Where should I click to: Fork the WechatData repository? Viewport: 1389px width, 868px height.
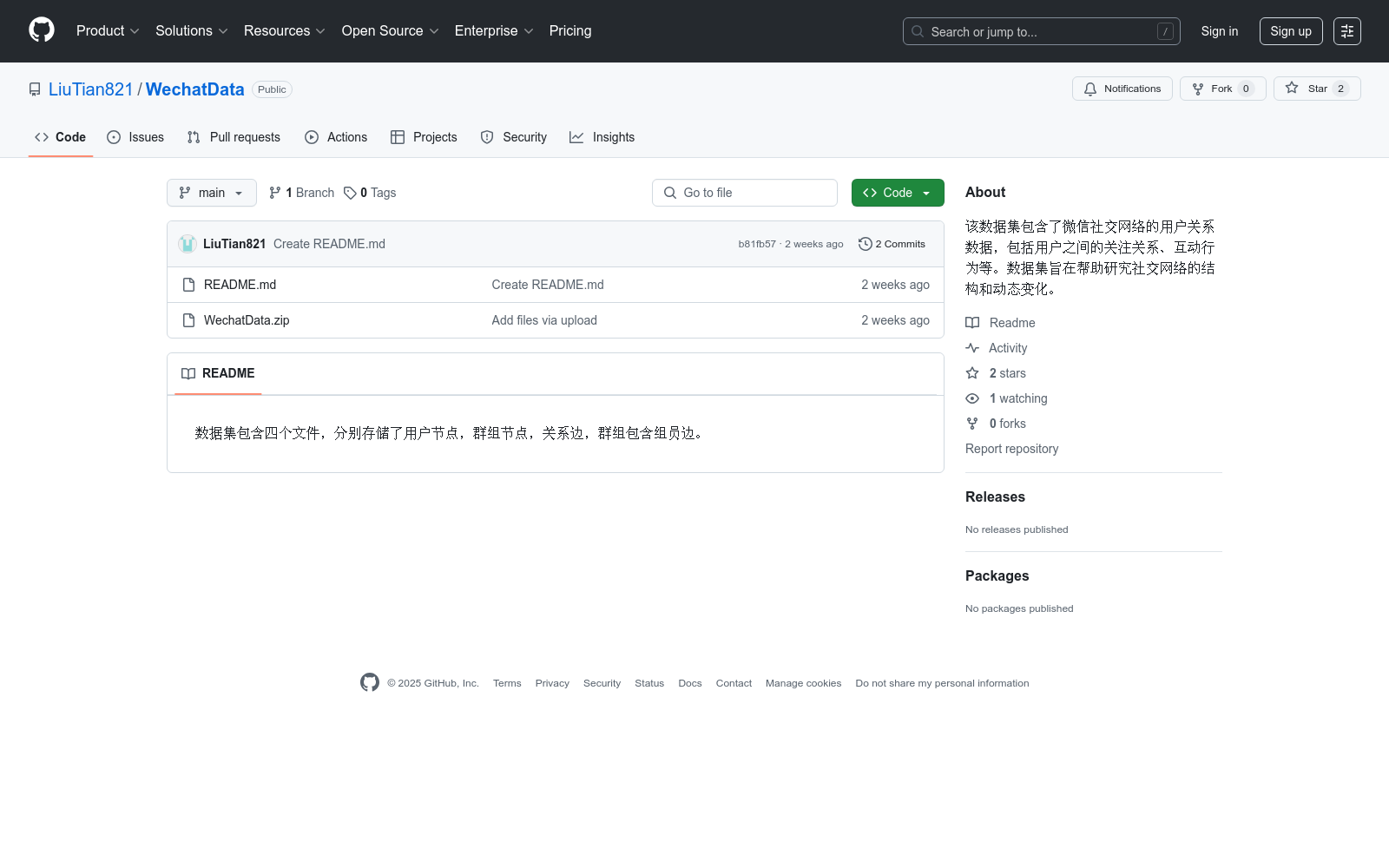(x=1223, y=89)
